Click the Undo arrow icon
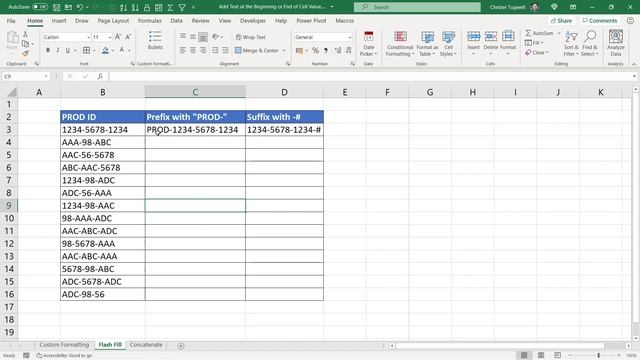The image size is (640, 360). [x=80, y=7]
